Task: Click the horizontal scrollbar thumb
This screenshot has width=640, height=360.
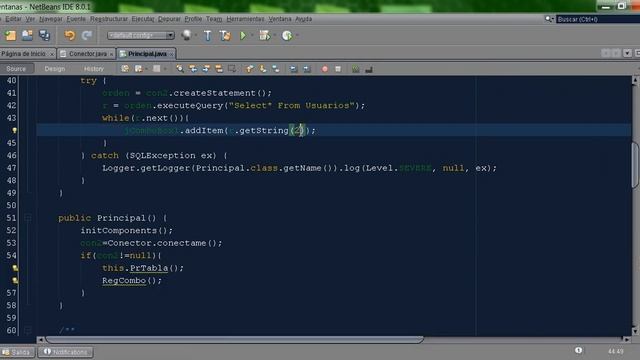Action: [x=234, y=339]
